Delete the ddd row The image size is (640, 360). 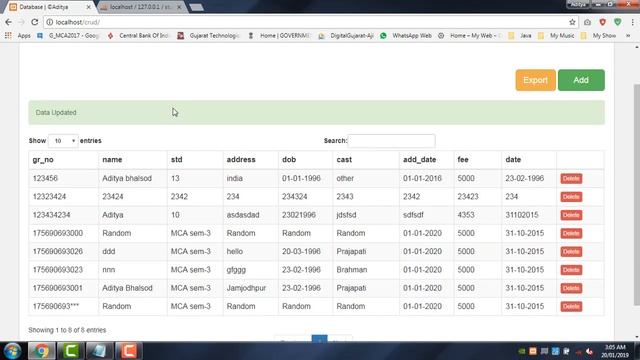(x=571, y=251)
